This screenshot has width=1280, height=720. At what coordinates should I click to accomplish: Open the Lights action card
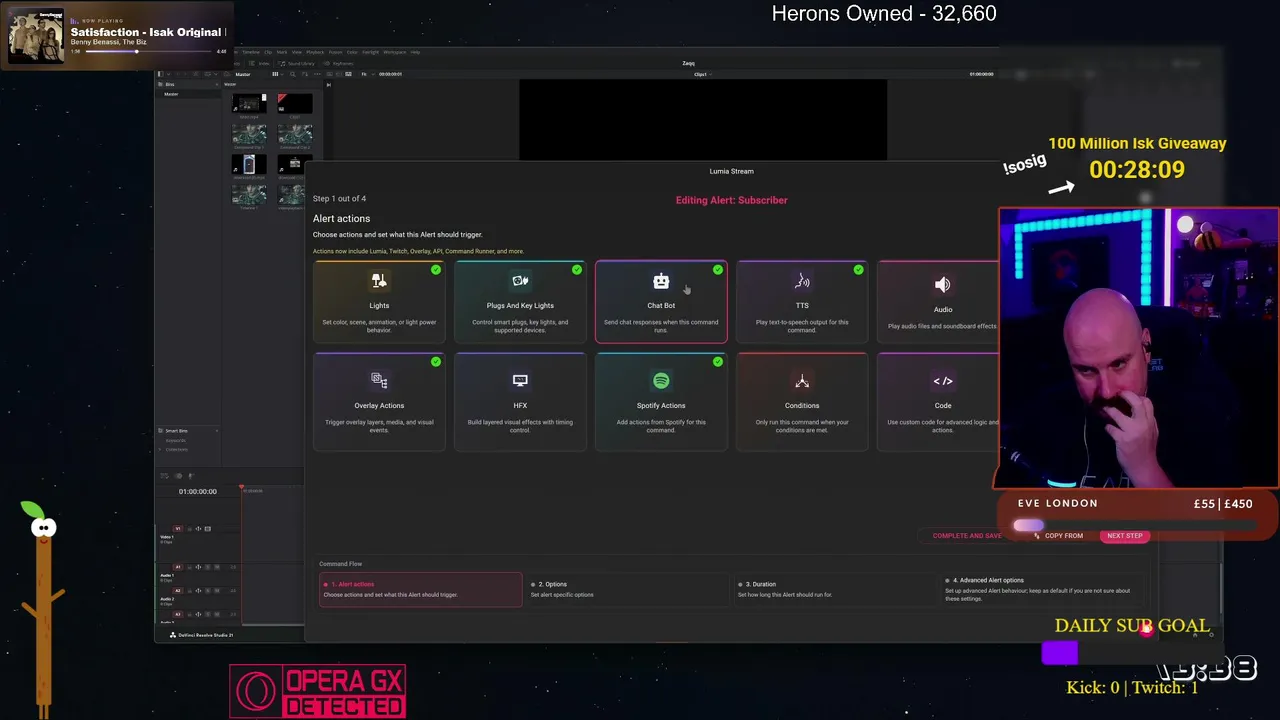(x=379, y=301)
